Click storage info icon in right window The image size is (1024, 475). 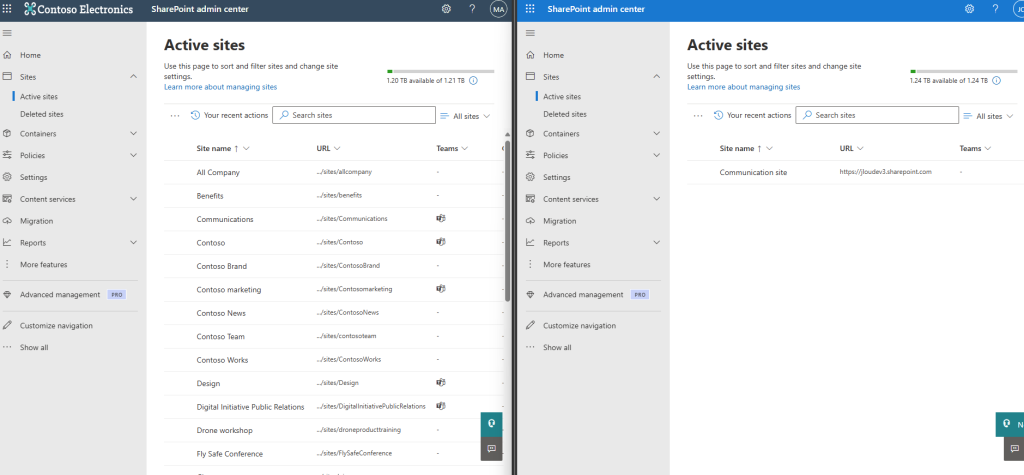point(997,80)
